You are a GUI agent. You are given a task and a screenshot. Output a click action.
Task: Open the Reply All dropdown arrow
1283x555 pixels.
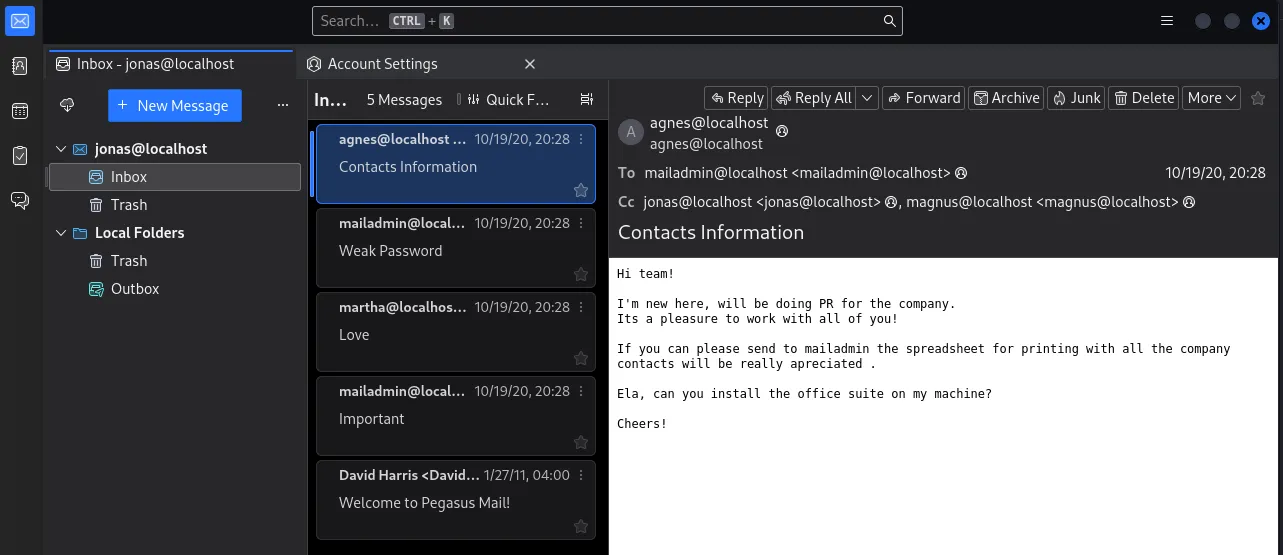(867, 98)
